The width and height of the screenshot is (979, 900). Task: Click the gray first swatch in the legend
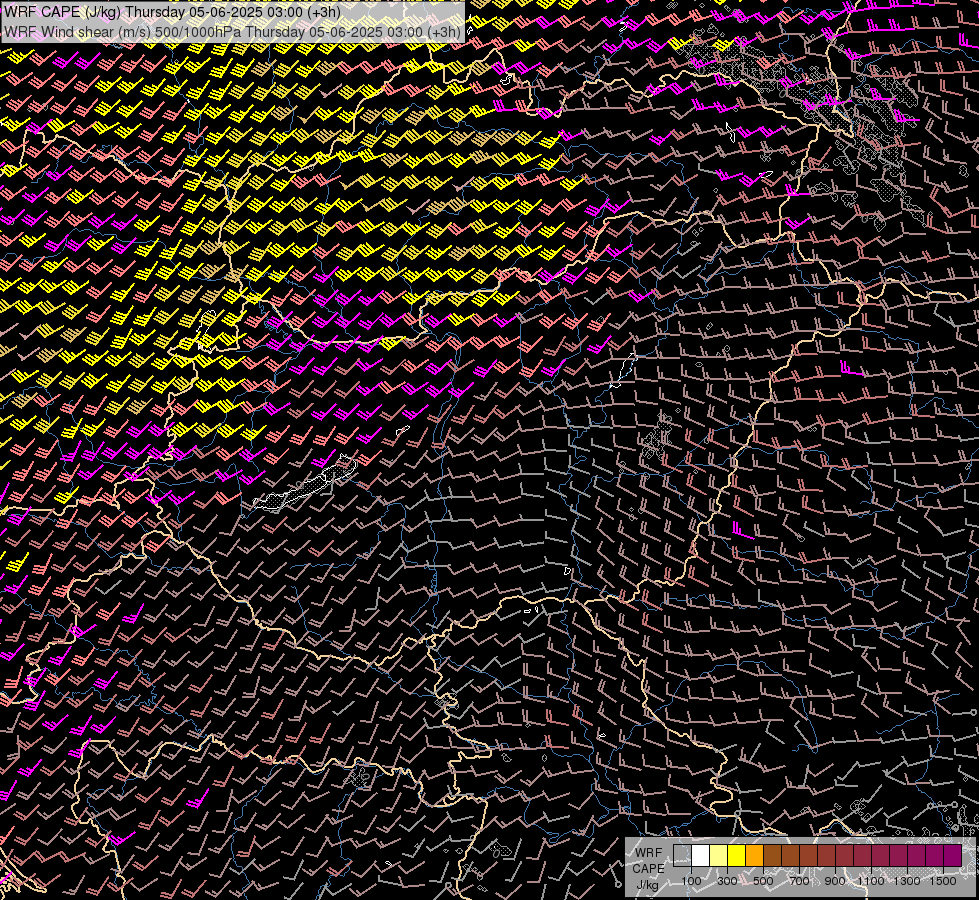[x=682, y=856]
